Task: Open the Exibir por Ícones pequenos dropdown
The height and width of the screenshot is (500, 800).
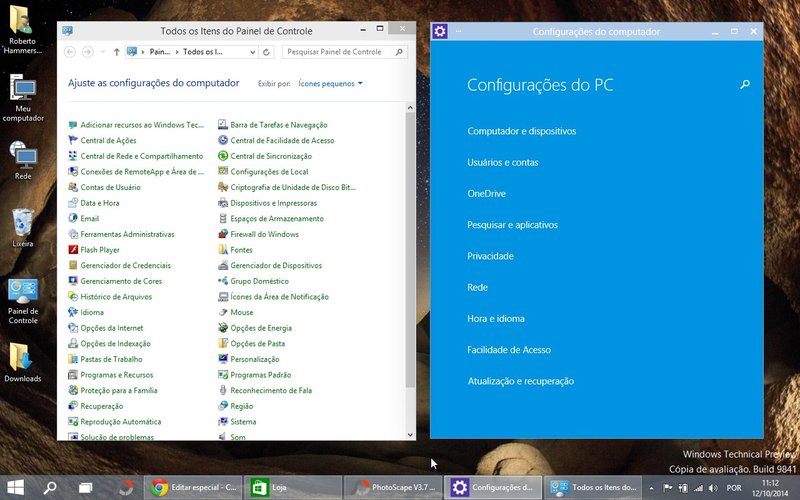Action: pyautogui.click(x=330, y=84)
